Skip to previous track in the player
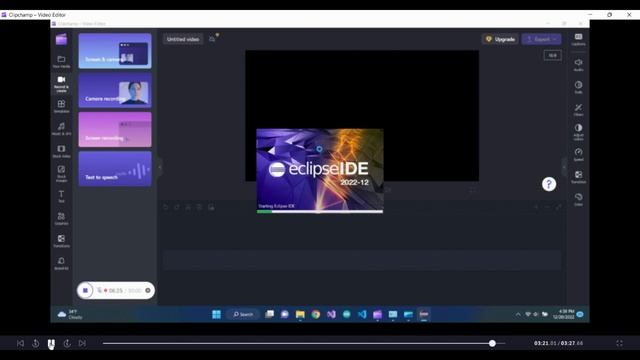The width and height of the screenshot is (640, 360). [x=20, y=343]
